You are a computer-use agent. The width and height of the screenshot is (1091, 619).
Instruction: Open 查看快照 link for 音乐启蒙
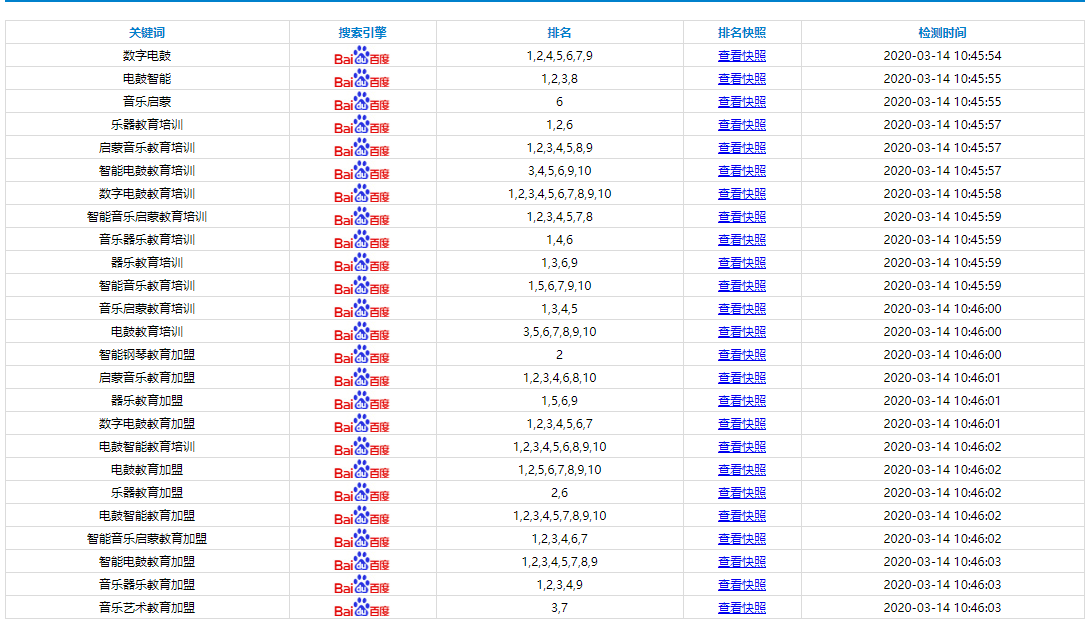(x=742, y=102)
